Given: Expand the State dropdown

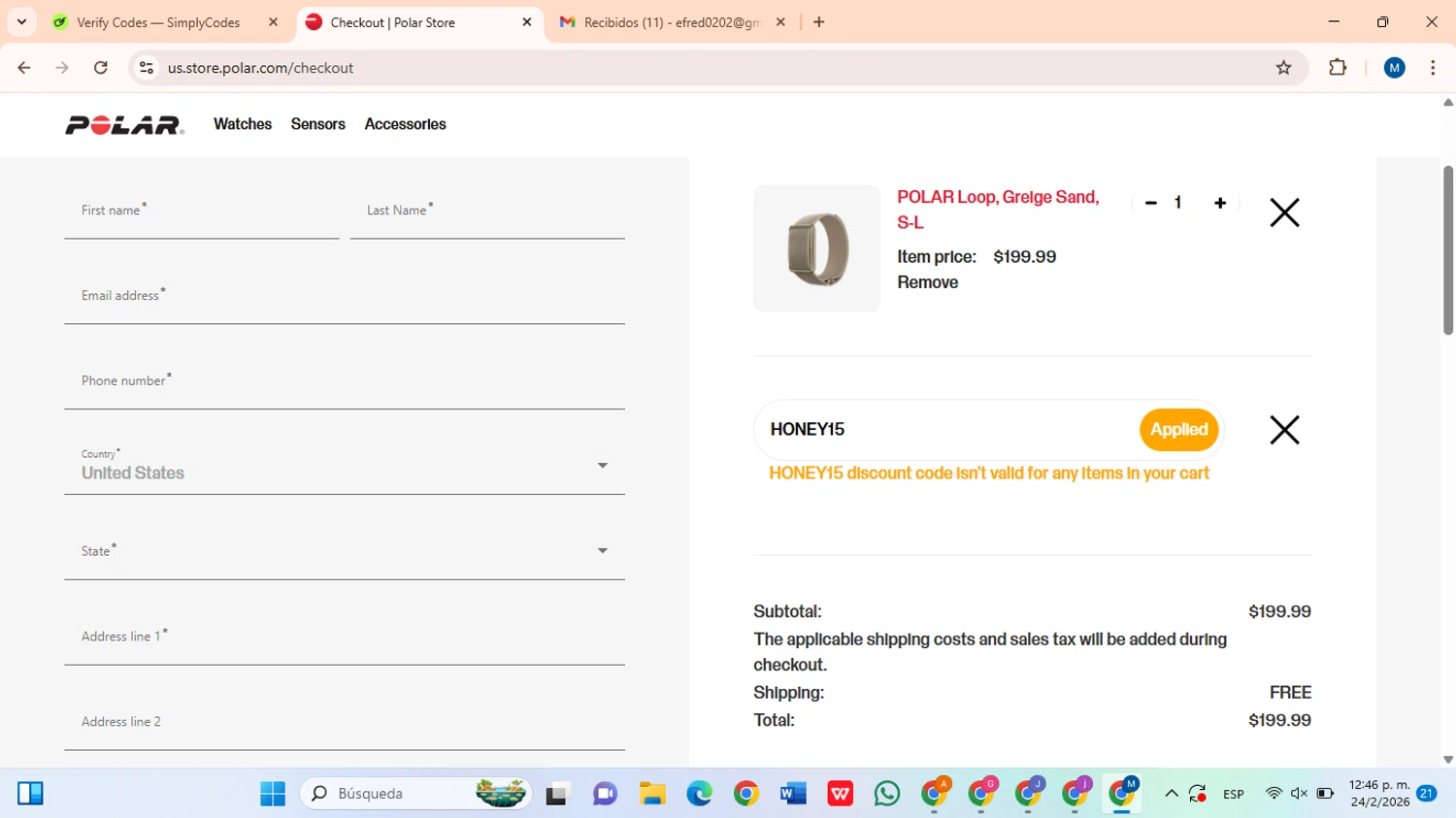Looking at the screenshot, I should (x=345, y=551).
